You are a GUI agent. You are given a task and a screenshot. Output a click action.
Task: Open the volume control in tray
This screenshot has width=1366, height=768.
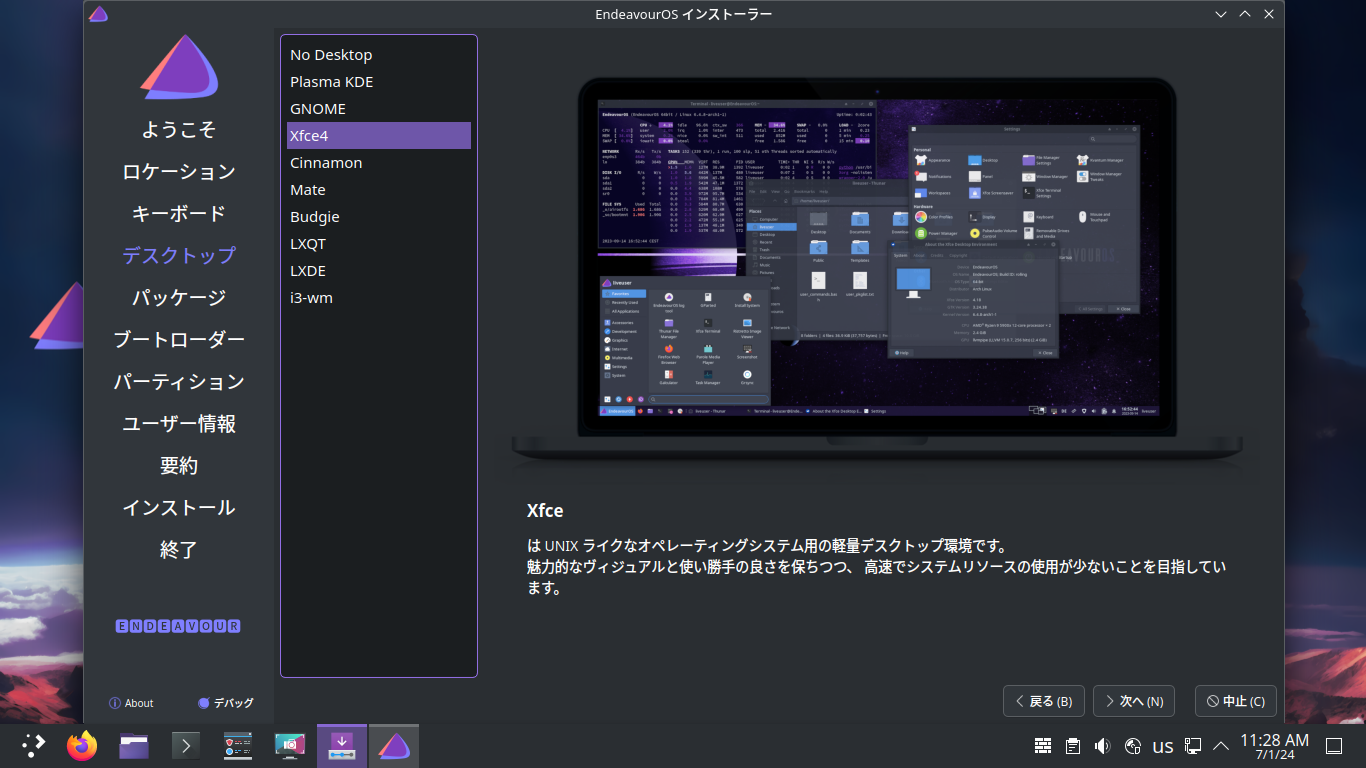coord(1103,746)
